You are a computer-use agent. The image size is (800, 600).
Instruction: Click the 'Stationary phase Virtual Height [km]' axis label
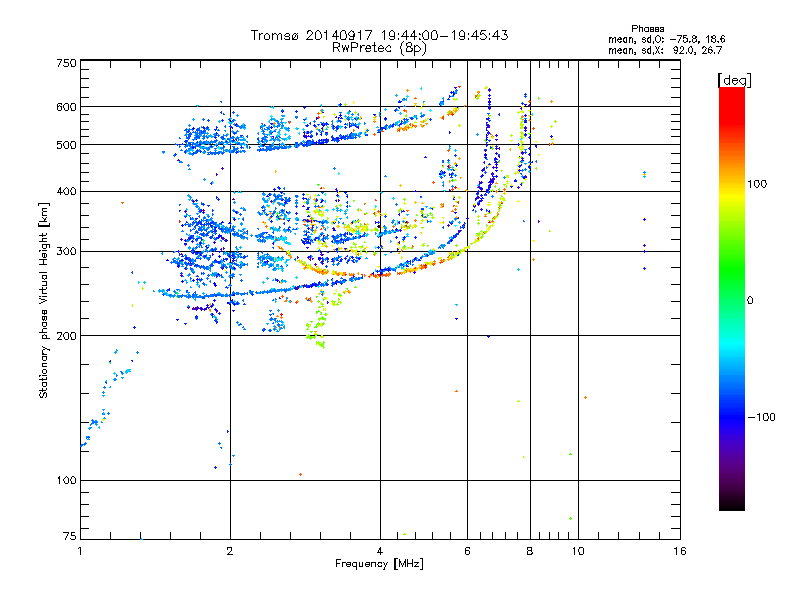tap(44, 301)
